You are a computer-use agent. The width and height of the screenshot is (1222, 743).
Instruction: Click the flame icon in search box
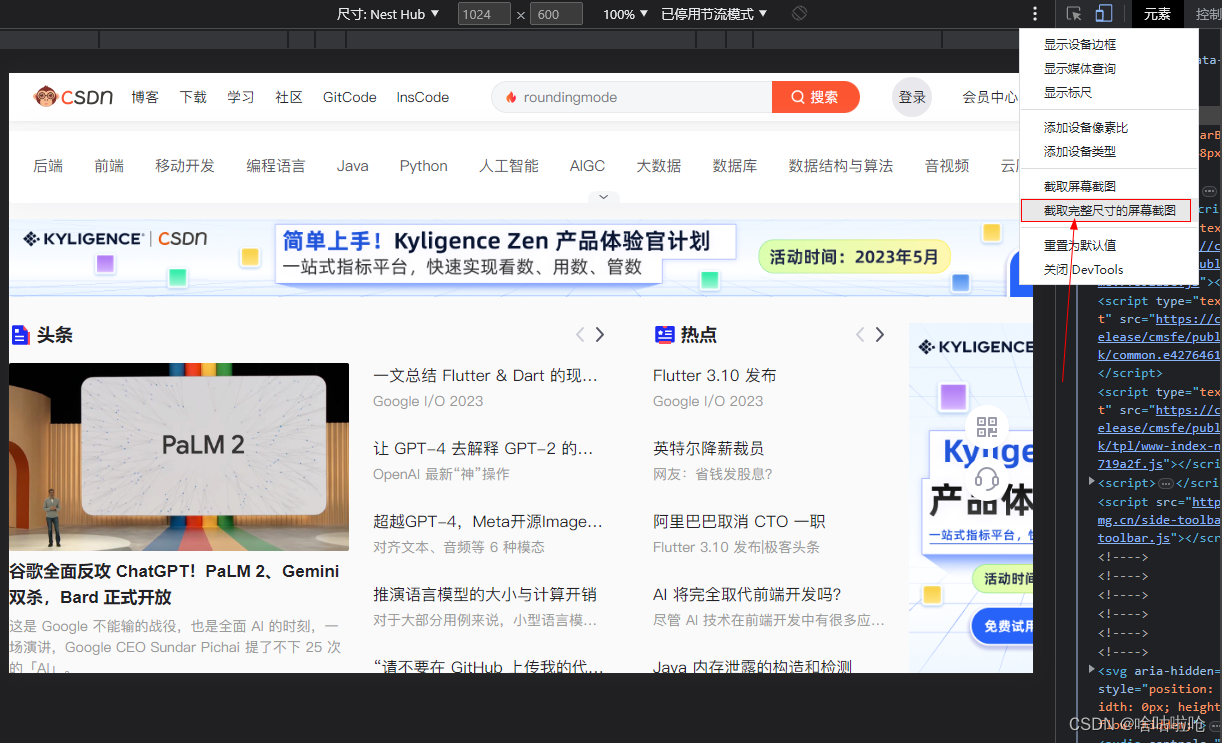tap(511, 97)
